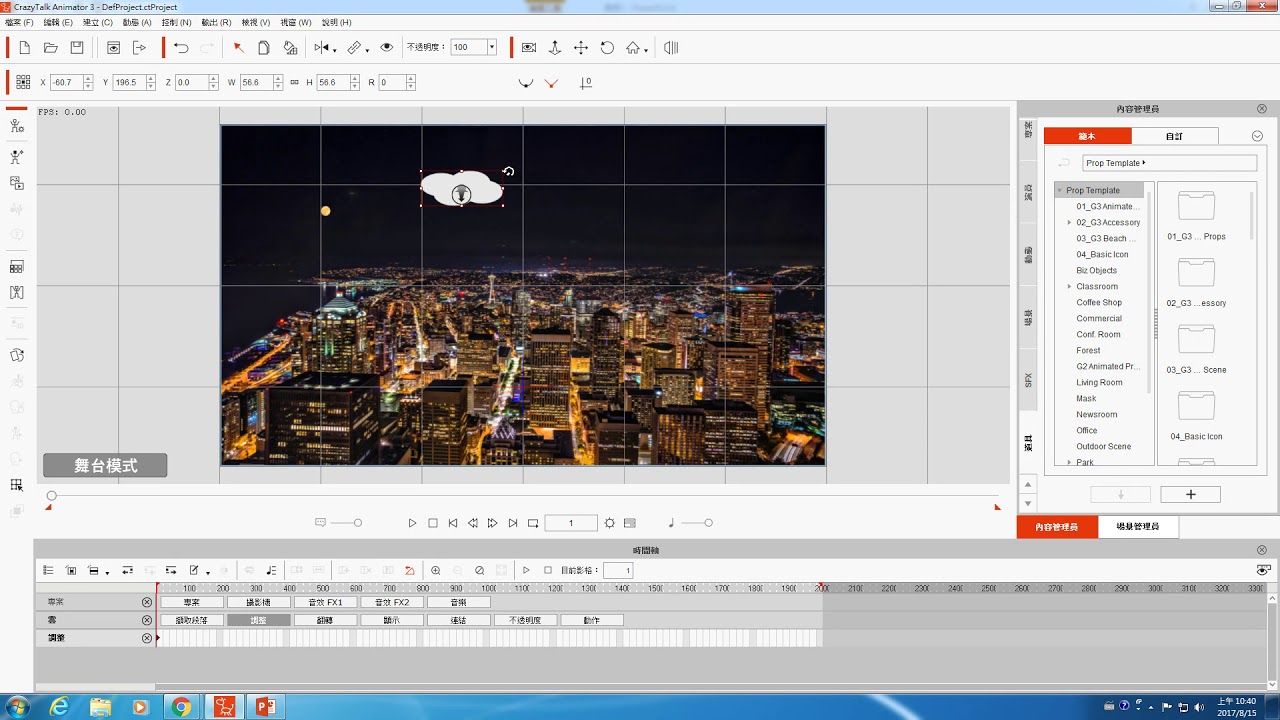The height and width of the screenshot is (720, 1280).
Task: Open the 04_Basic Icon folder thumbnail
Action: (x=1196, y=407)
